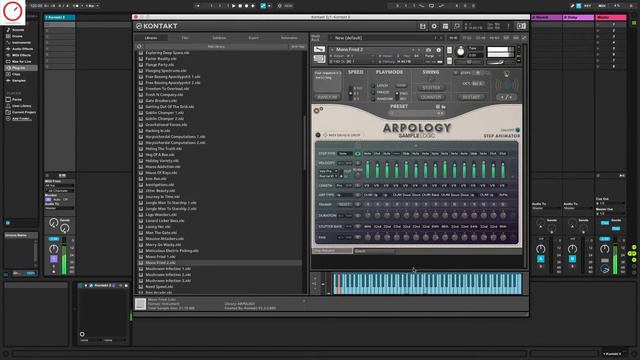
Task: Switch to Expert tab in Kontakt browser
Action: tap(253, 38)
